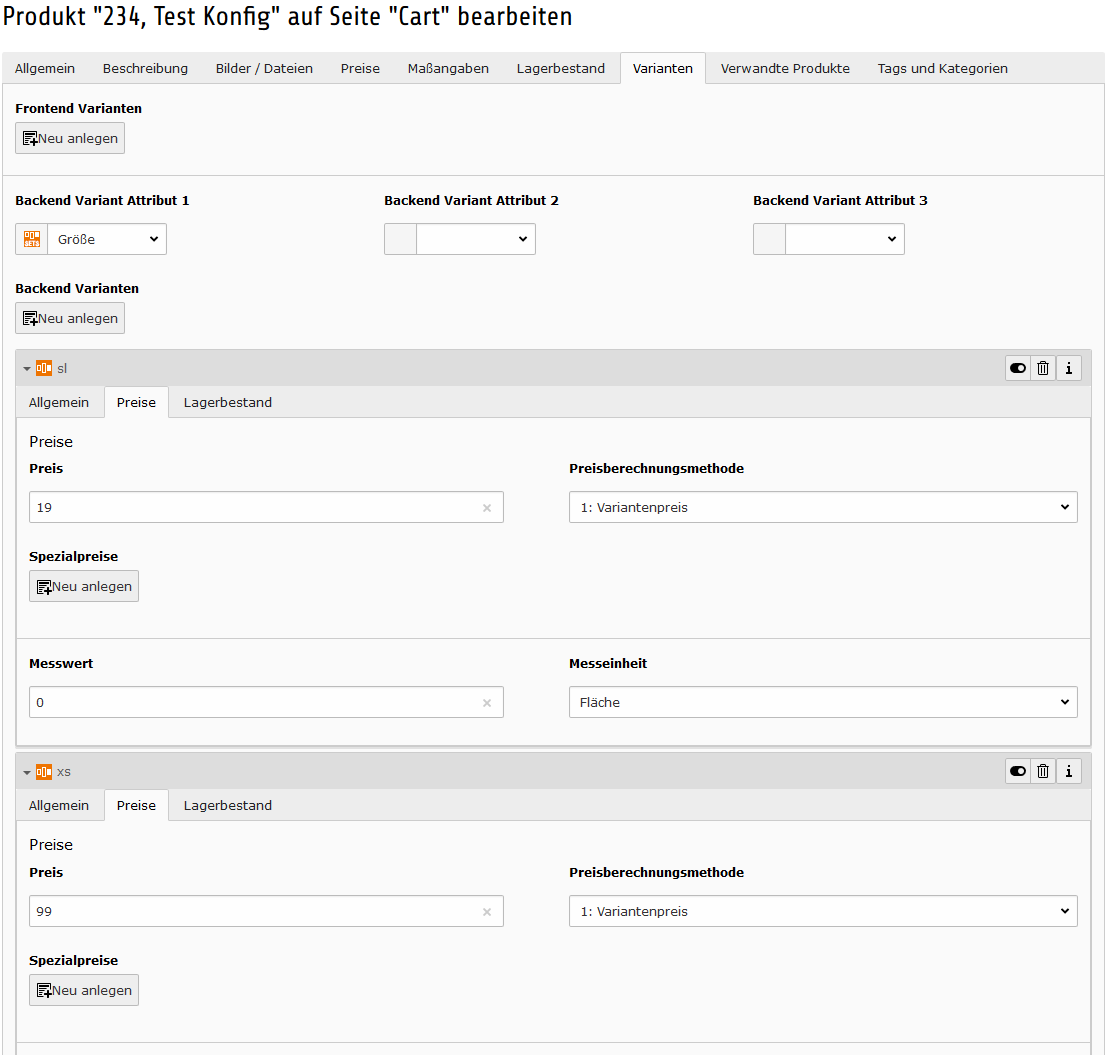This screenshot has height=1055, width=1108.
Task: Collapse the xs variant record
Action: click(27, 772)
